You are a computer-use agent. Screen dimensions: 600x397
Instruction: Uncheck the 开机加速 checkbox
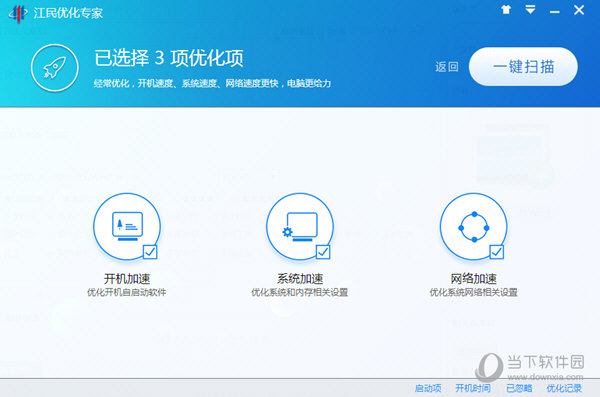(x=150, y=252)
